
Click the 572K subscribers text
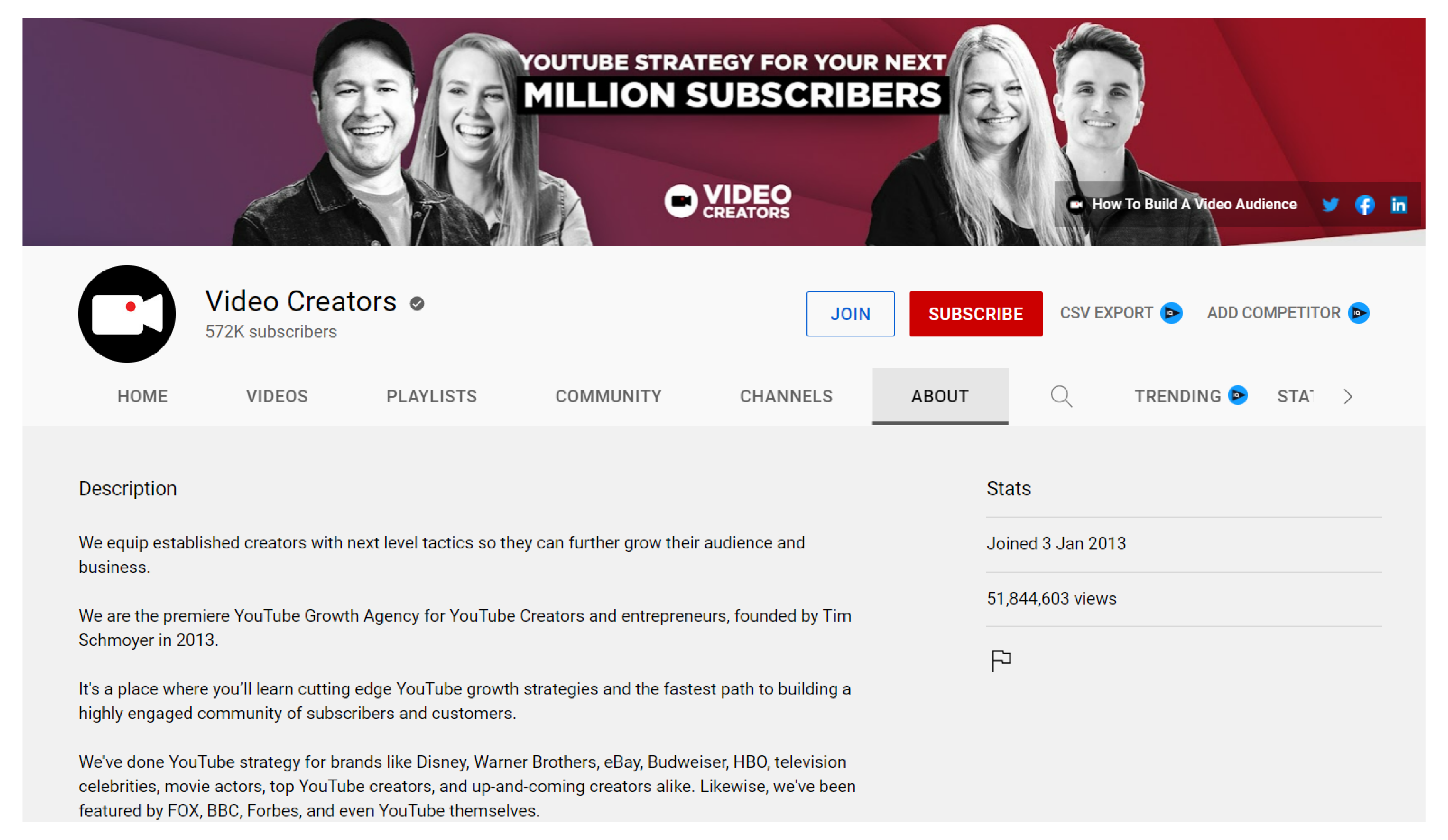point(271,332)
